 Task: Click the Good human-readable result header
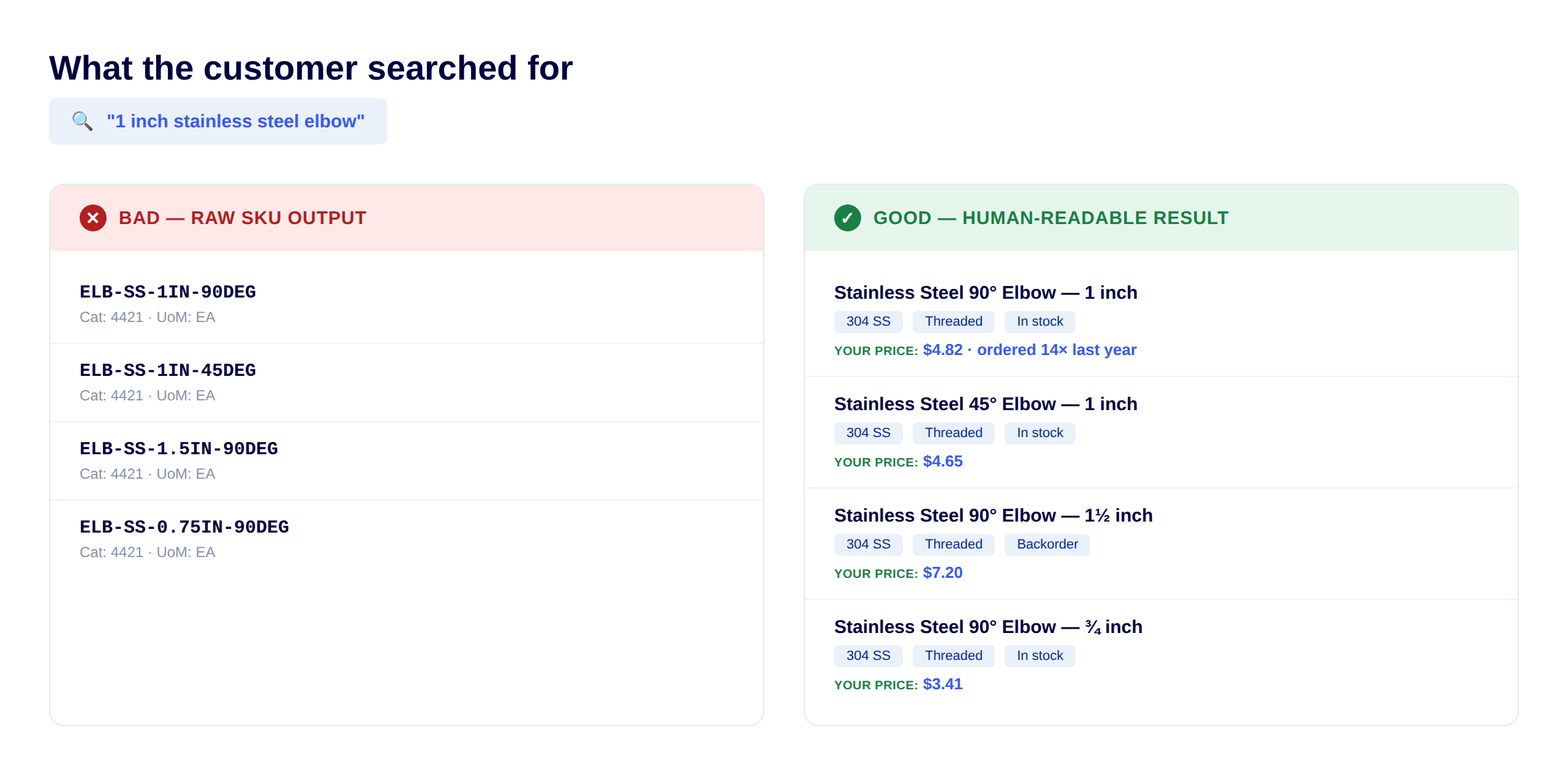tap(1050, 218)
